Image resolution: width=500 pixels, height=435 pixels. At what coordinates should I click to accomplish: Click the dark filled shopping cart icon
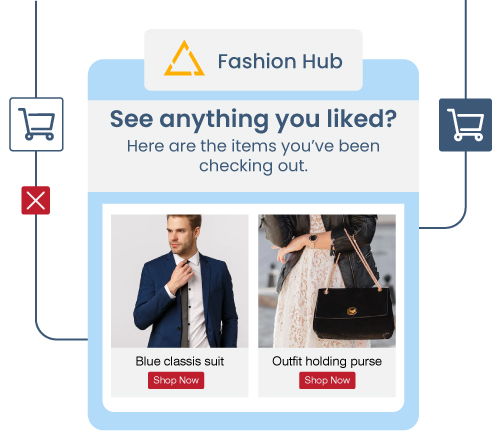[x=465, y=125]
